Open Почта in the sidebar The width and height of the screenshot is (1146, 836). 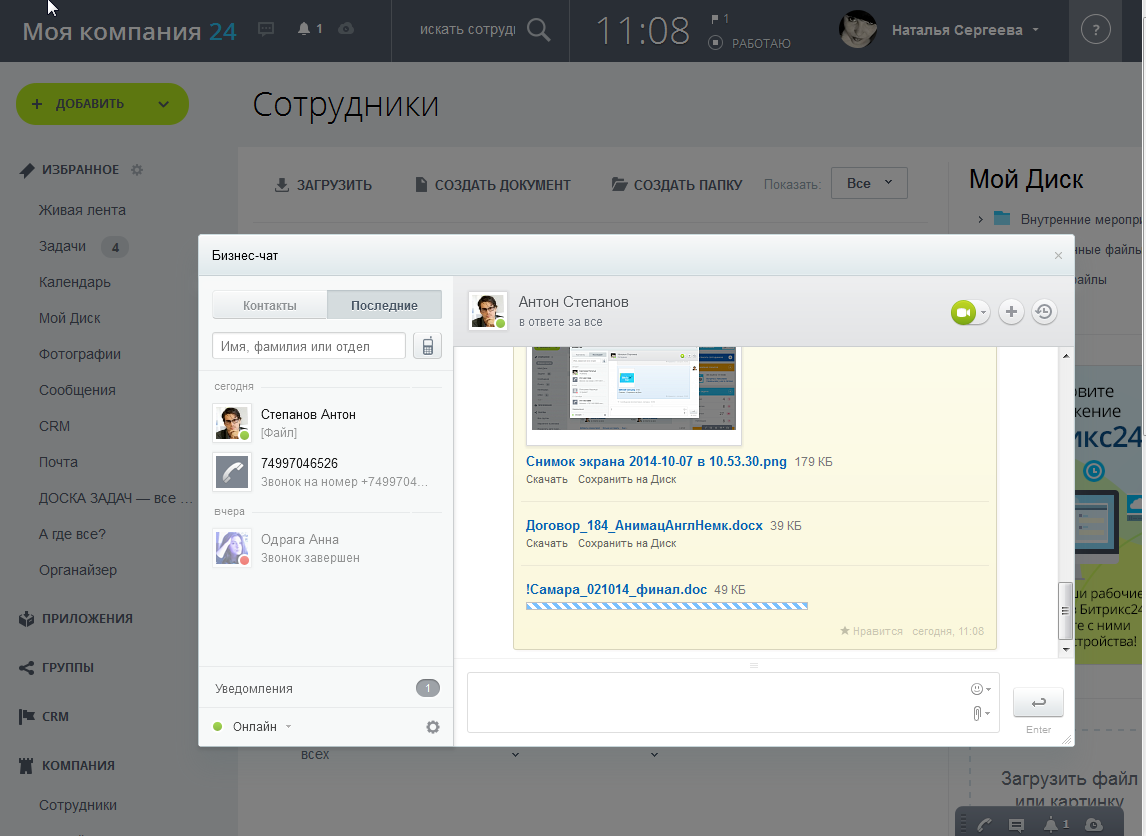pos(58,462)
